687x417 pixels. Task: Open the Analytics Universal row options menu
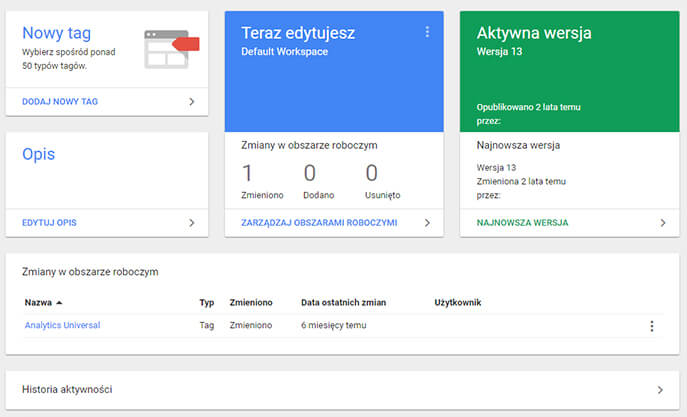coord(652,326)
